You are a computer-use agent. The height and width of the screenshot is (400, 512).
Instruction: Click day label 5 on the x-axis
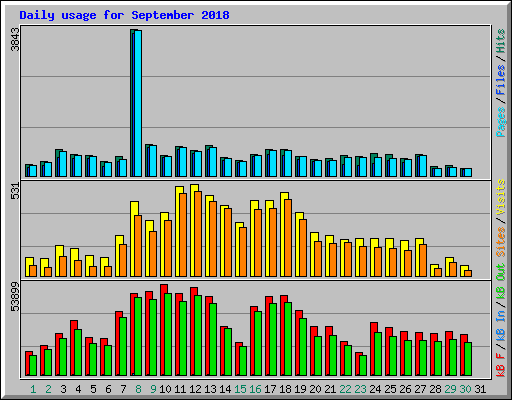pyautogui.click(x=93, y=389)
